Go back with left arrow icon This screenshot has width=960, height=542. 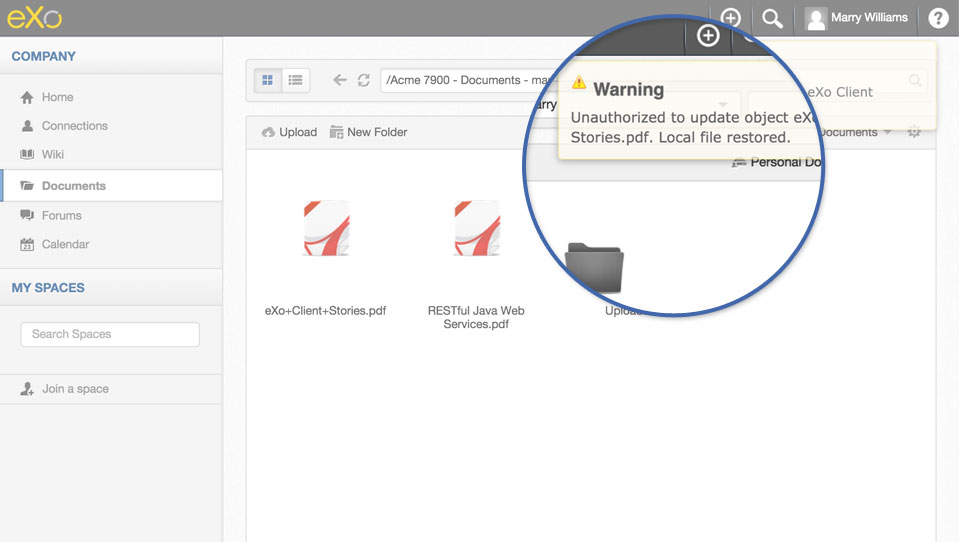[339, 80]
